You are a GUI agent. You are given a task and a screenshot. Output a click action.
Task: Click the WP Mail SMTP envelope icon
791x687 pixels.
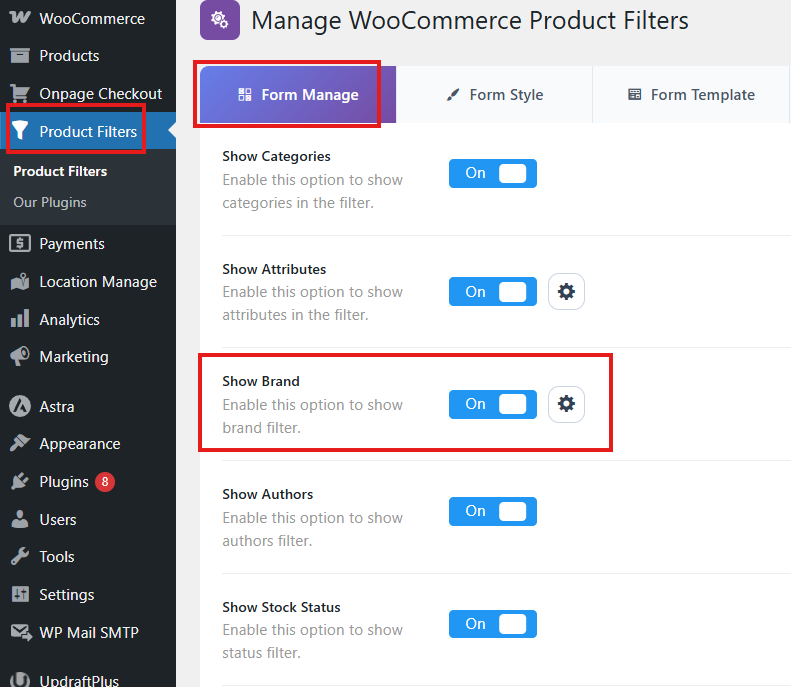click(21, 632)
